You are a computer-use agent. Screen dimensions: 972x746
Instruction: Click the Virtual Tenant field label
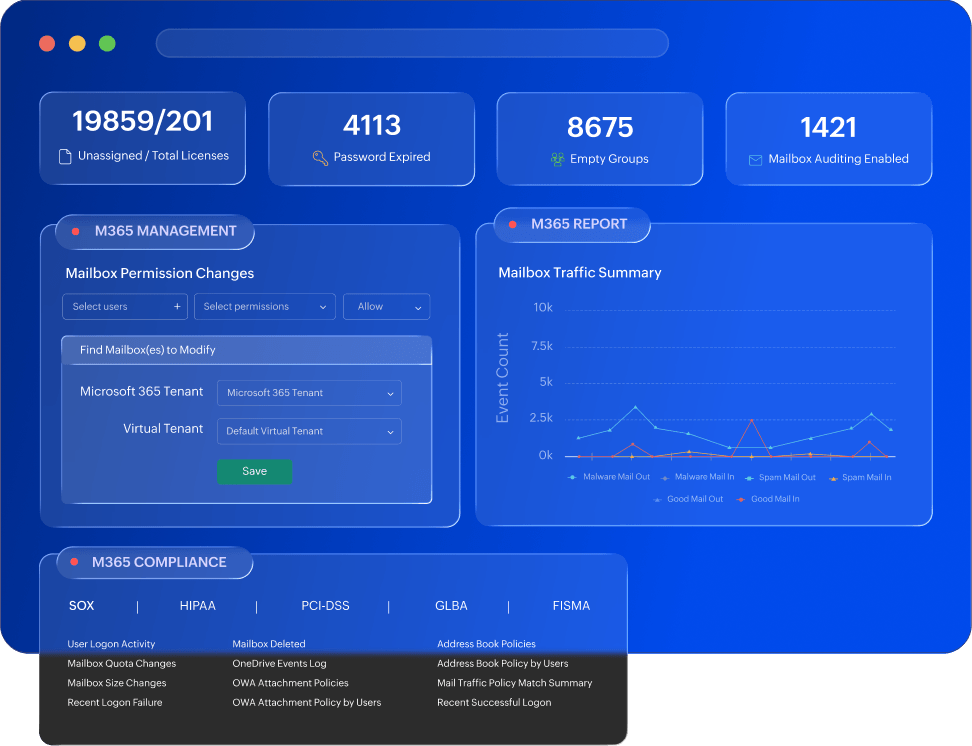(163, 429)
